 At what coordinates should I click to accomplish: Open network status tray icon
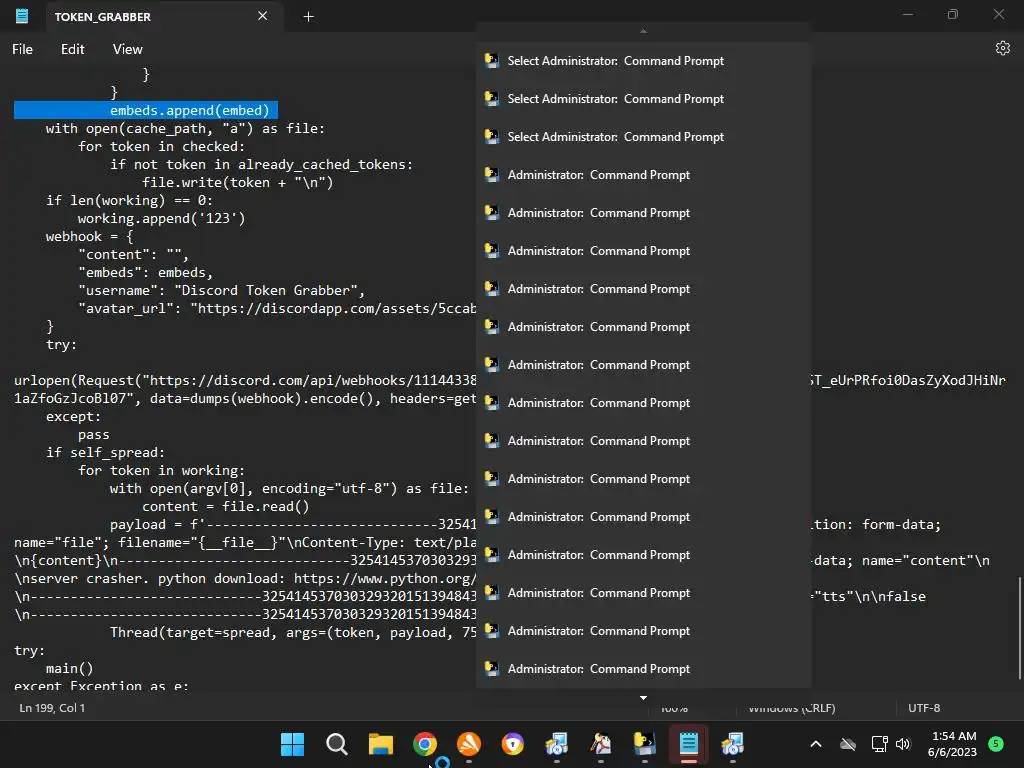click(x=879, y=744)
